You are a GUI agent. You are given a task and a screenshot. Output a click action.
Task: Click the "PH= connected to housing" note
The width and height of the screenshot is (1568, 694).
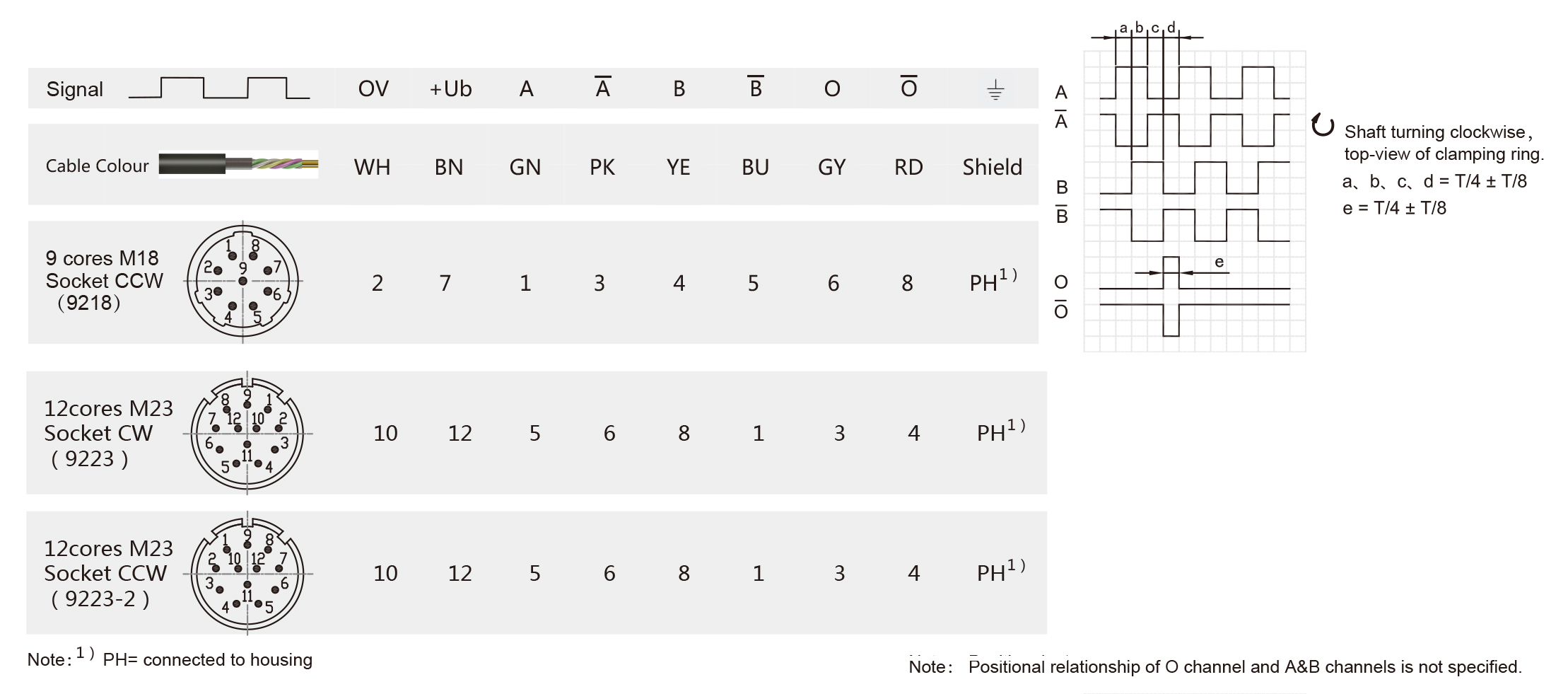pos(207,659)
